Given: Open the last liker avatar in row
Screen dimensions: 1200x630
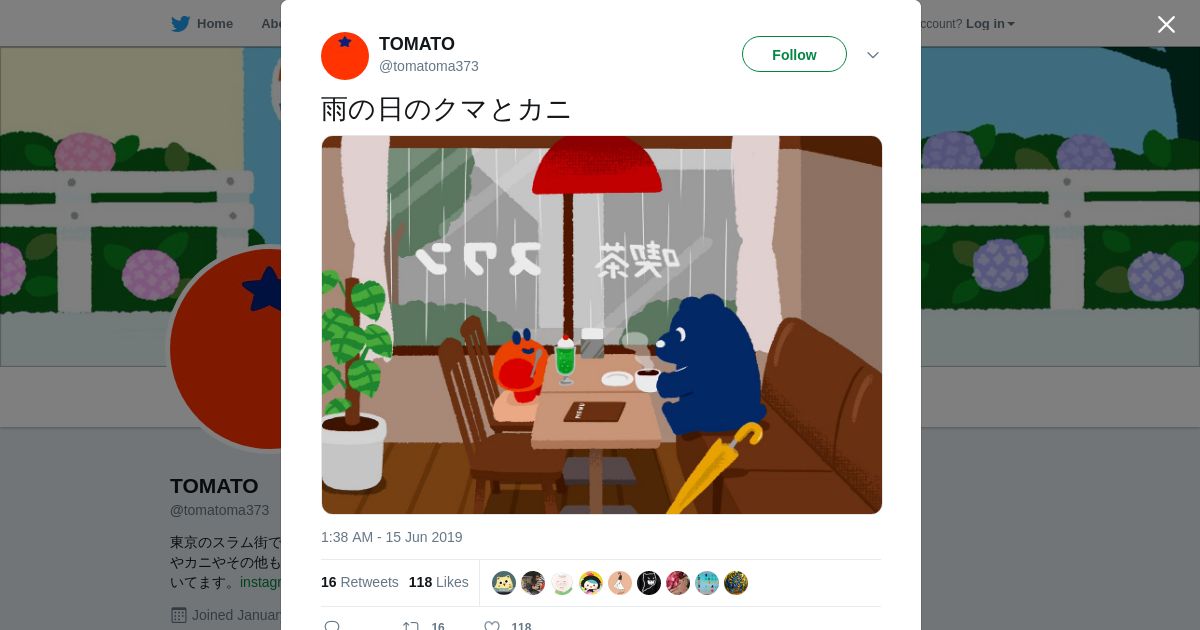Looking at the screenshot, I should tap(736, 583).
